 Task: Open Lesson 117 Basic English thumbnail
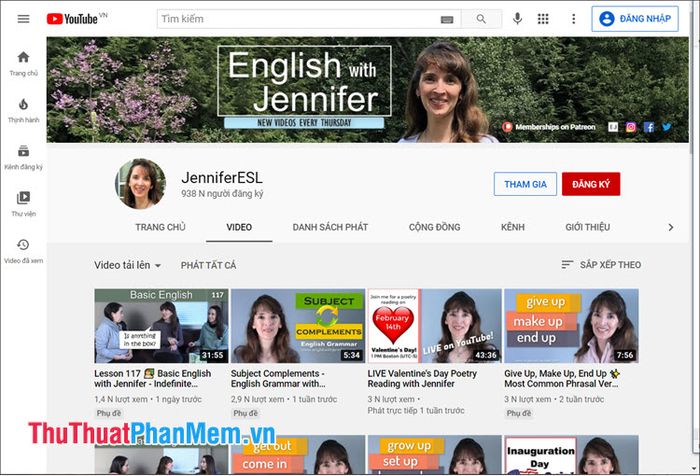(x=161, y=326)
